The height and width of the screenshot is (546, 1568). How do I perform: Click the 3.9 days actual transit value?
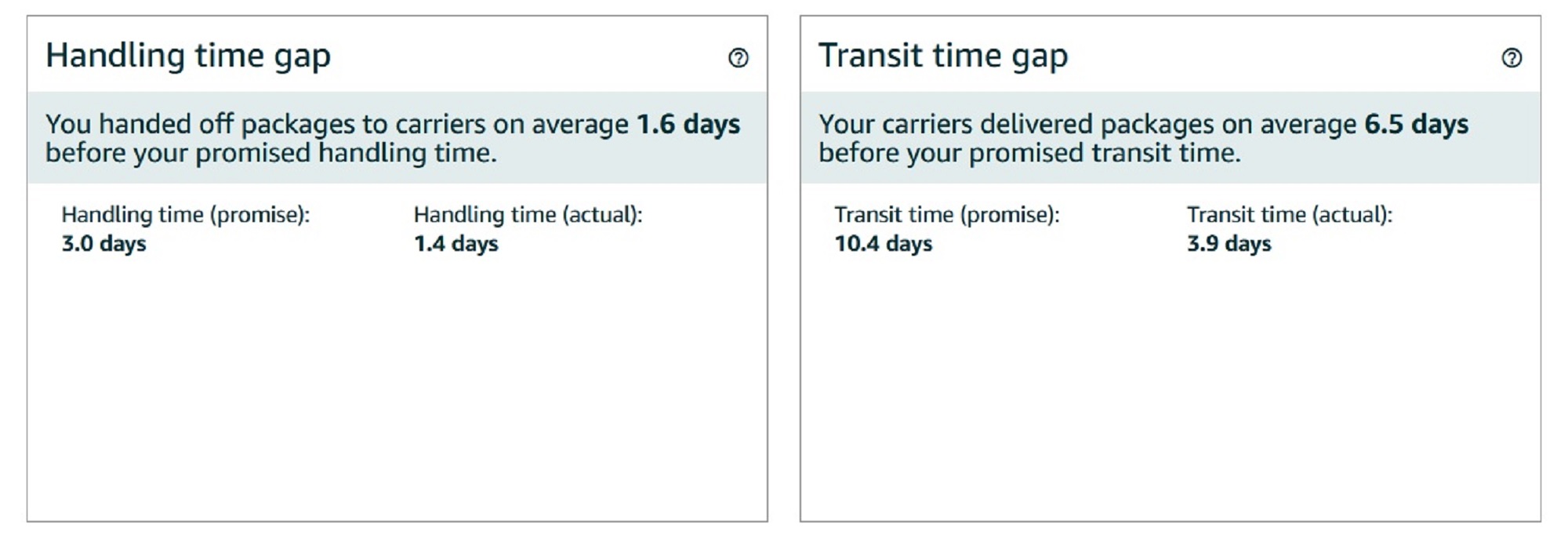pyautogui.click(x=1229, y=244)
